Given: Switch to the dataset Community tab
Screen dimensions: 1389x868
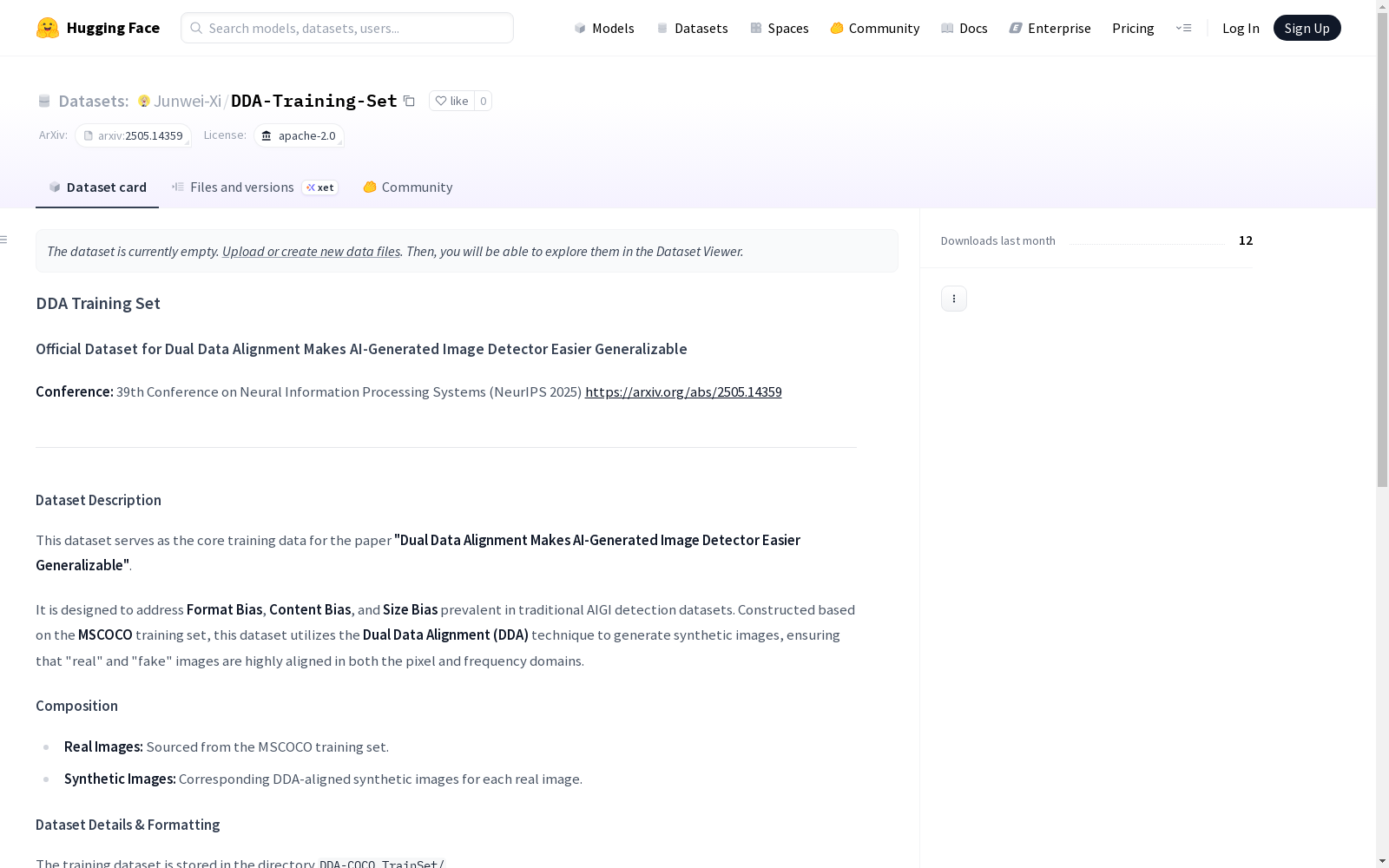Looking at the screenshot, I should tap(408, 187).
